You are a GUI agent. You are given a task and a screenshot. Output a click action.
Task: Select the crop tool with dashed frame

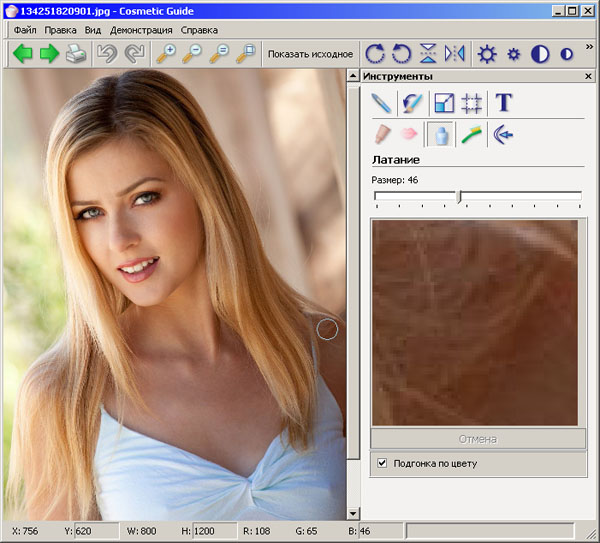(472, 103)
